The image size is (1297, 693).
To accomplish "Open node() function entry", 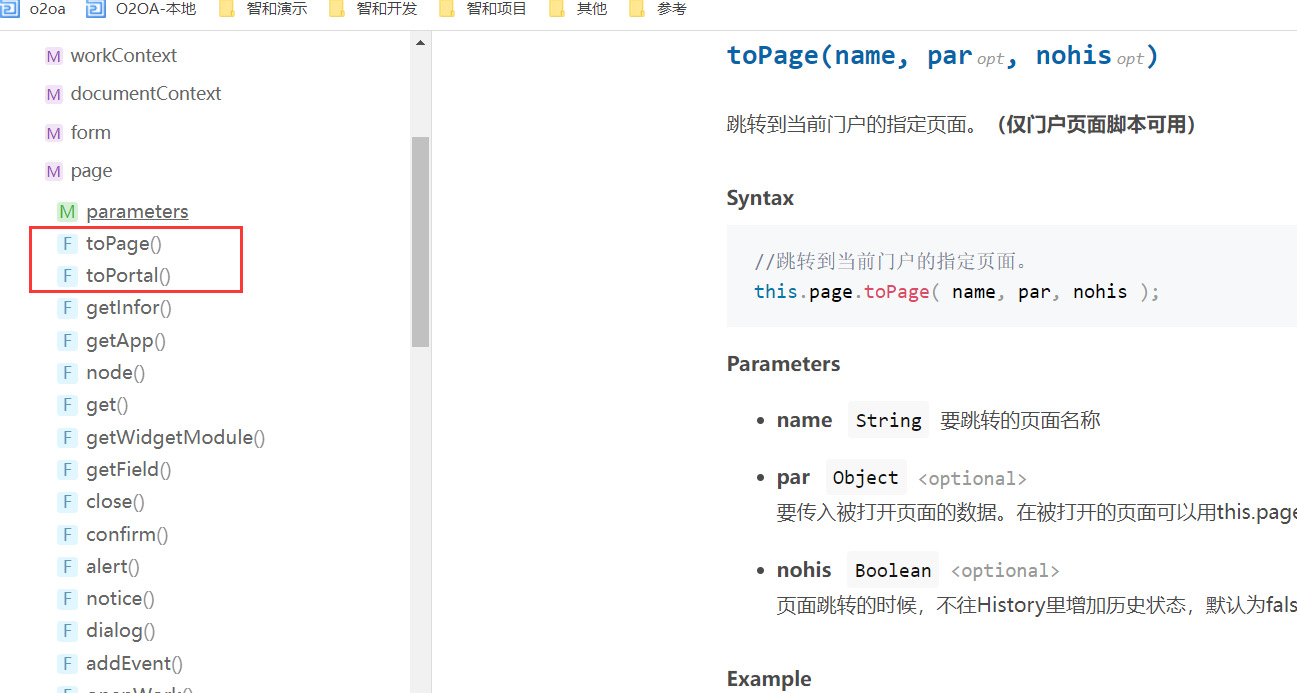I will [115, 372].
